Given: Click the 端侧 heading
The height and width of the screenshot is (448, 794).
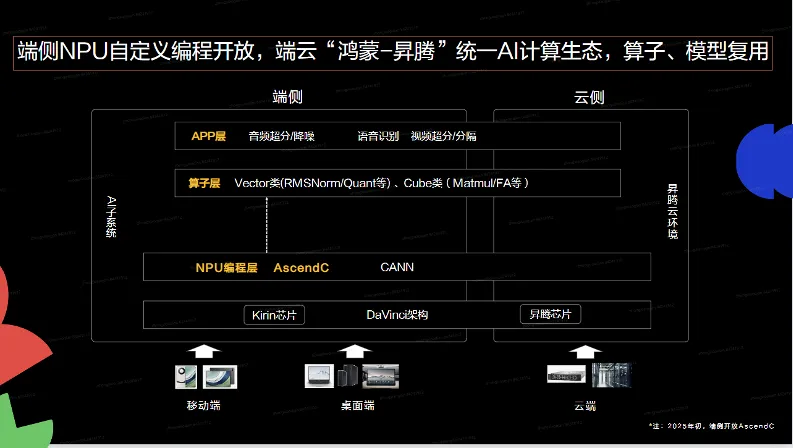Looking at the screenshot, I should [288, 96].
